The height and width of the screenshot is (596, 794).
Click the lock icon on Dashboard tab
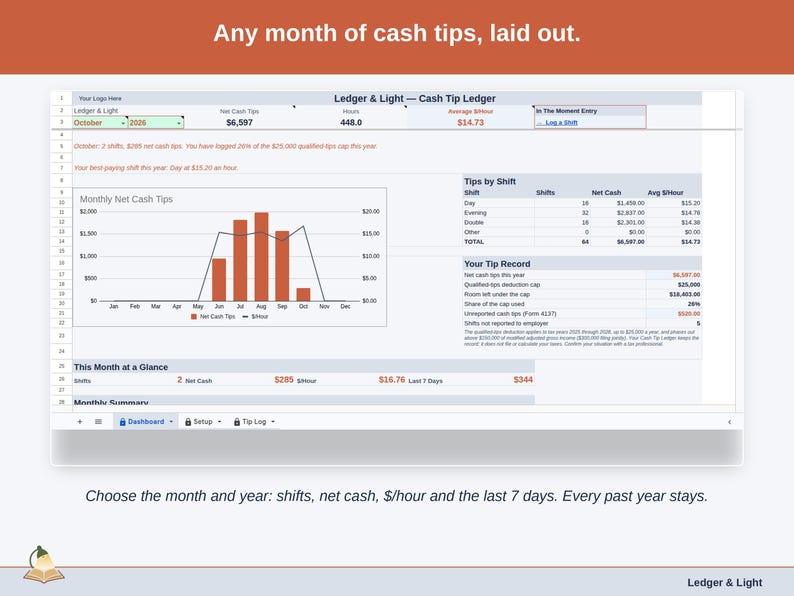123,422
